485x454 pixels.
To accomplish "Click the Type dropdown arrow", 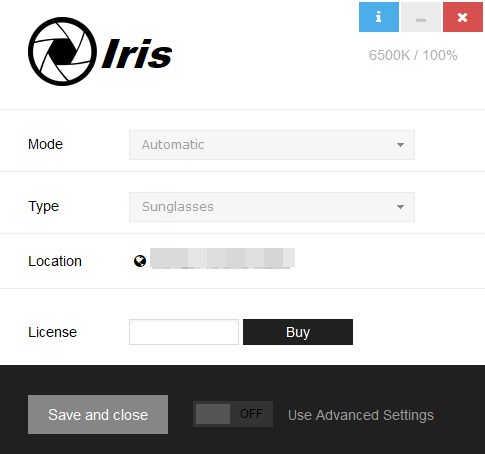I will (400, 207).
